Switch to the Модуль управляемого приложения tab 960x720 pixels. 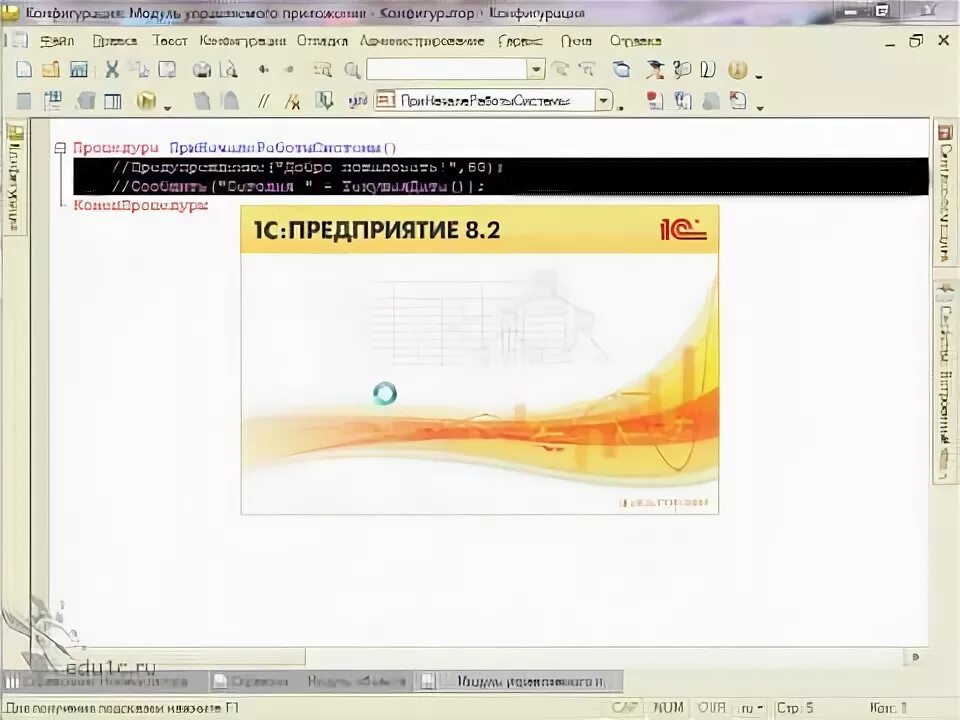pyautogui.click(x=520, y=681)
